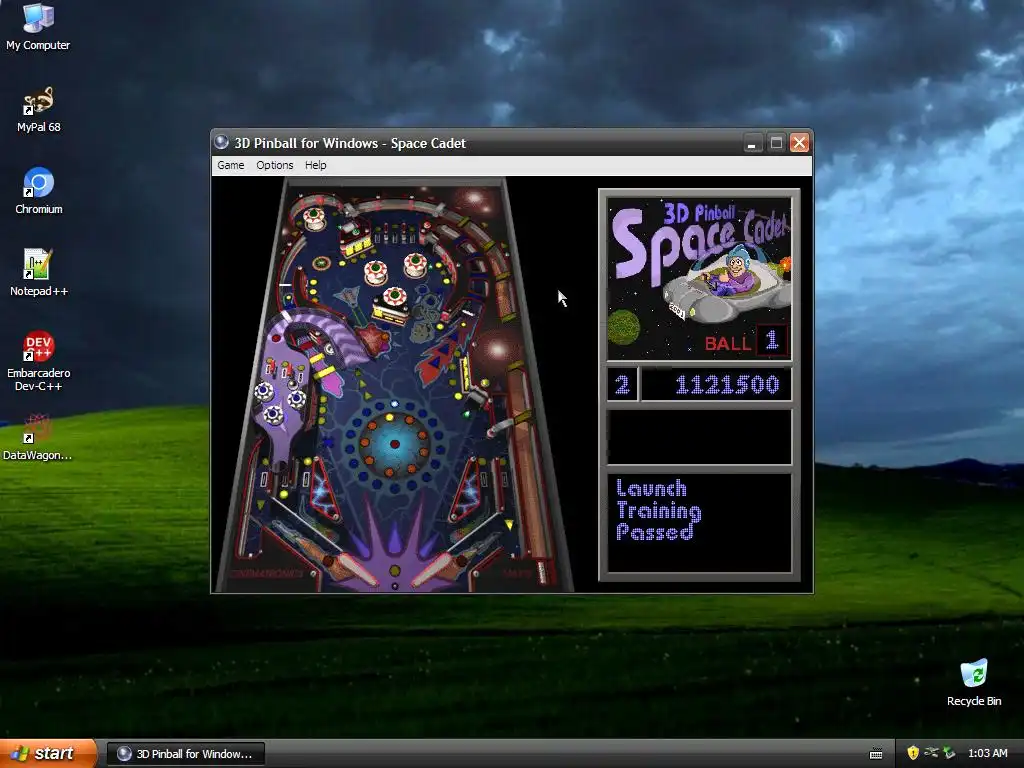Click the security shield tray icon

click(913, 753)
